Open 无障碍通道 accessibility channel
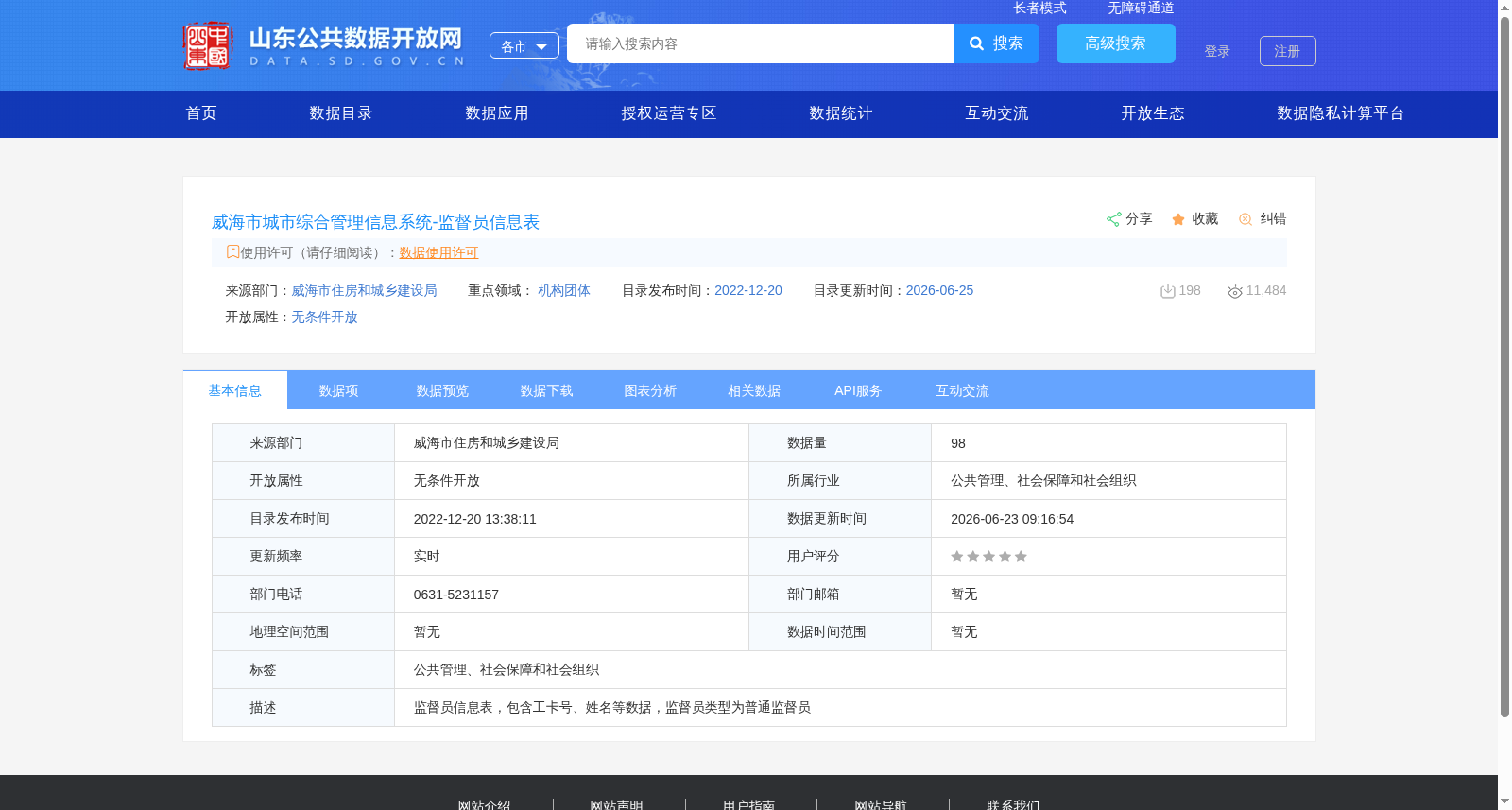 coord(1141,8)
